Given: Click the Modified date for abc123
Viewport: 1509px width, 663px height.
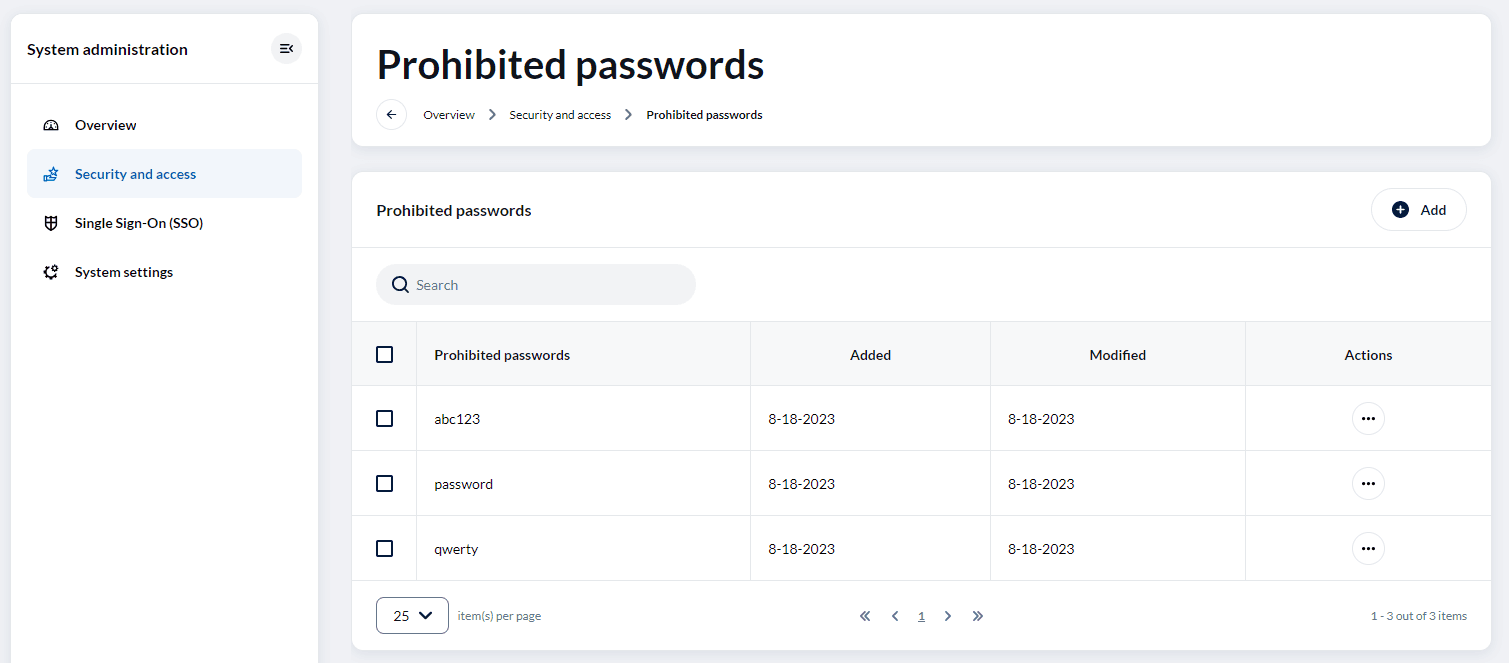Looking at the screenshot, I should point(1041,419).
